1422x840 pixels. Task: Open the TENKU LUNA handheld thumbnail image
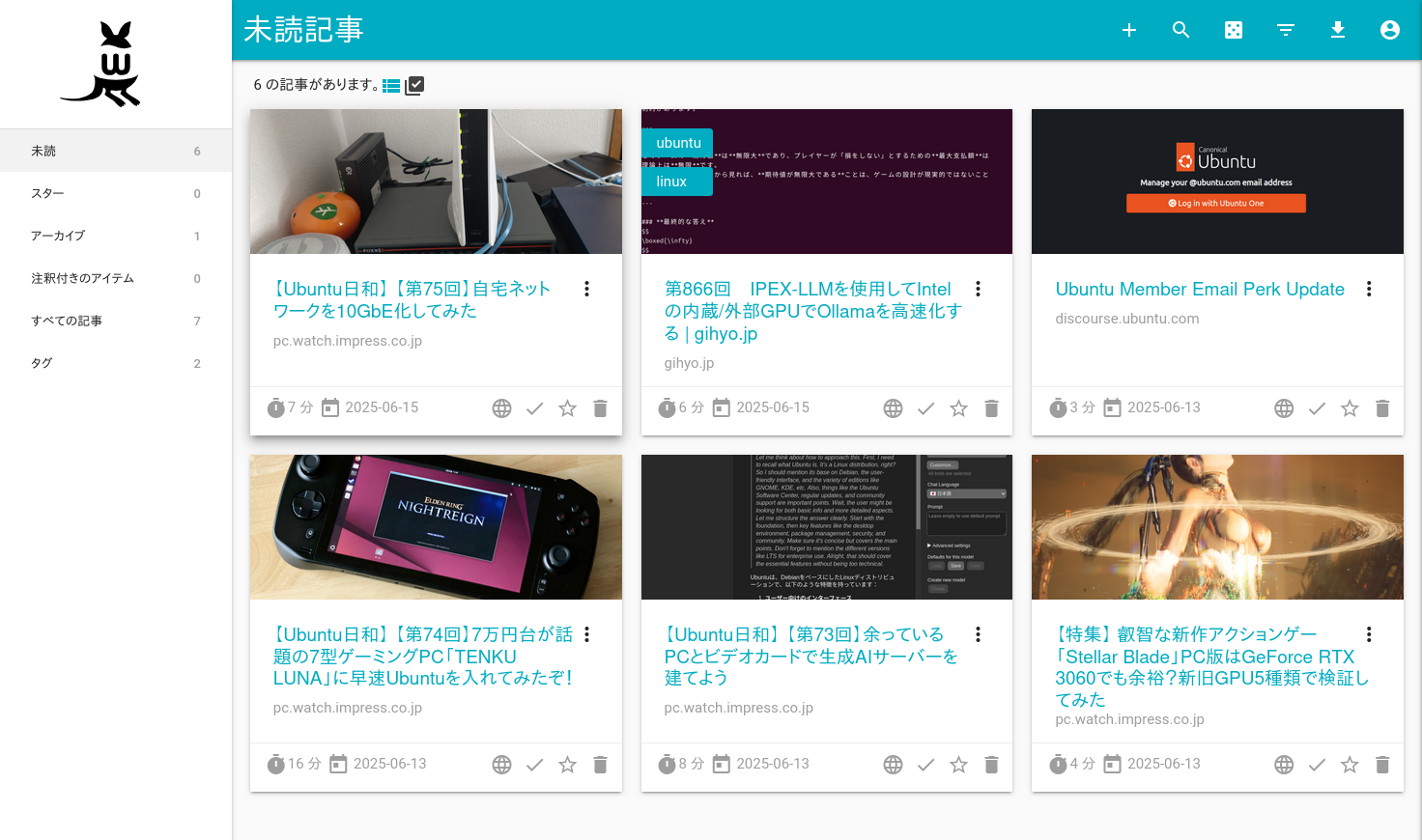tap(436, 527)
